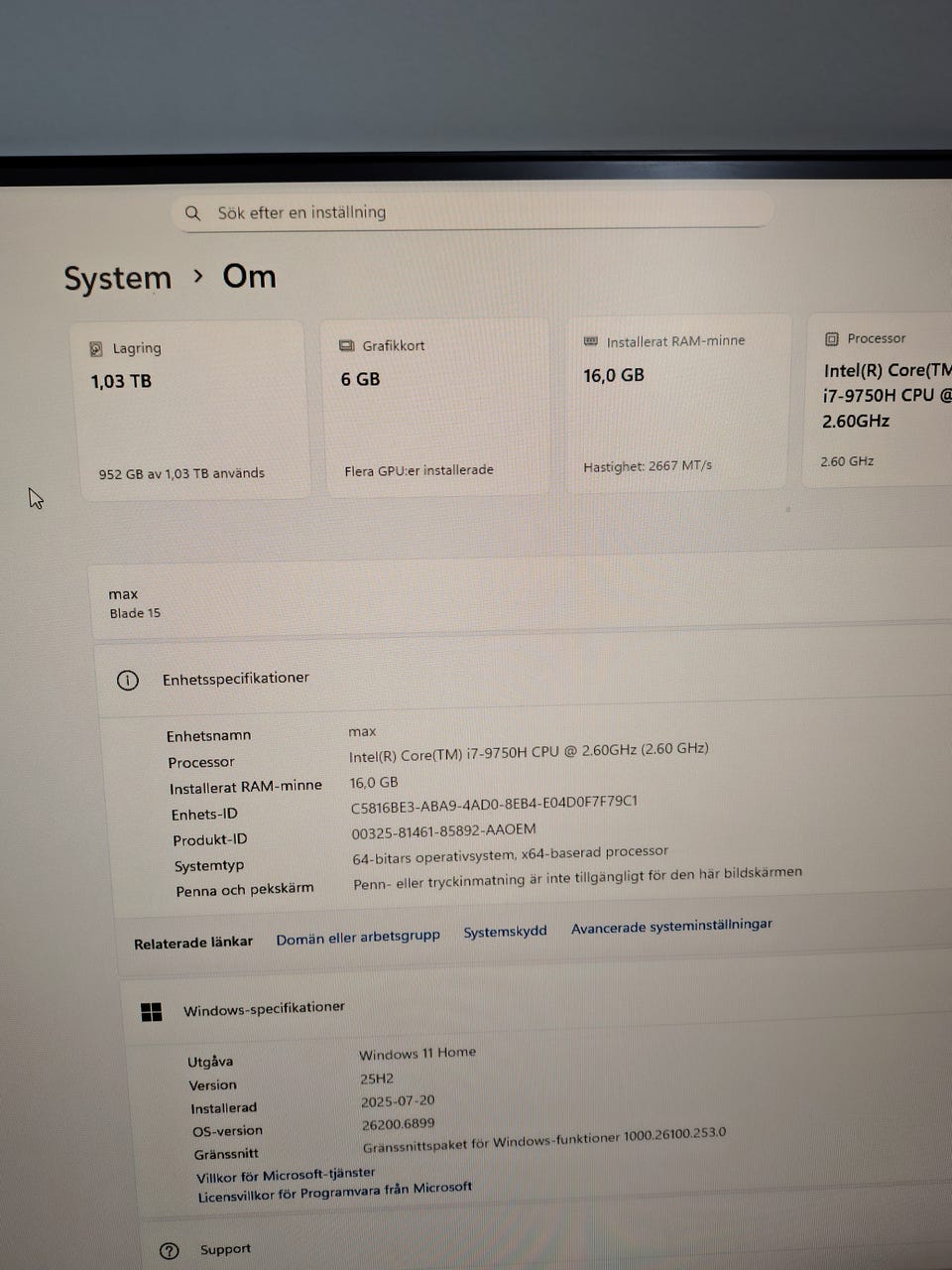
Task: Click the Enhetsnamn value 'max'
Action: tap(362, 731)
